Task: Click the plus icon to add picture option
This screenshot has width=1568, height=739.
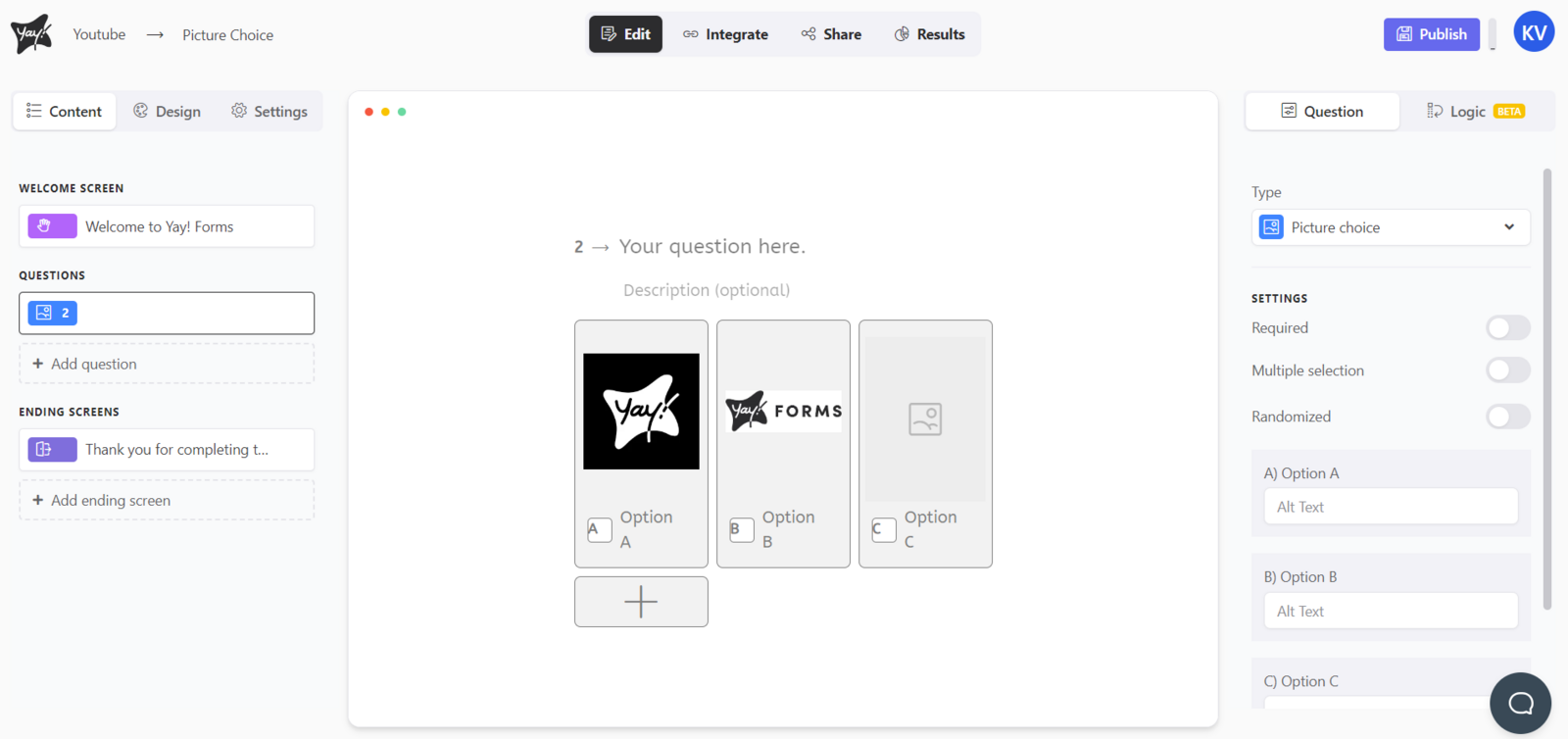Action: click(x=641, y=602)
